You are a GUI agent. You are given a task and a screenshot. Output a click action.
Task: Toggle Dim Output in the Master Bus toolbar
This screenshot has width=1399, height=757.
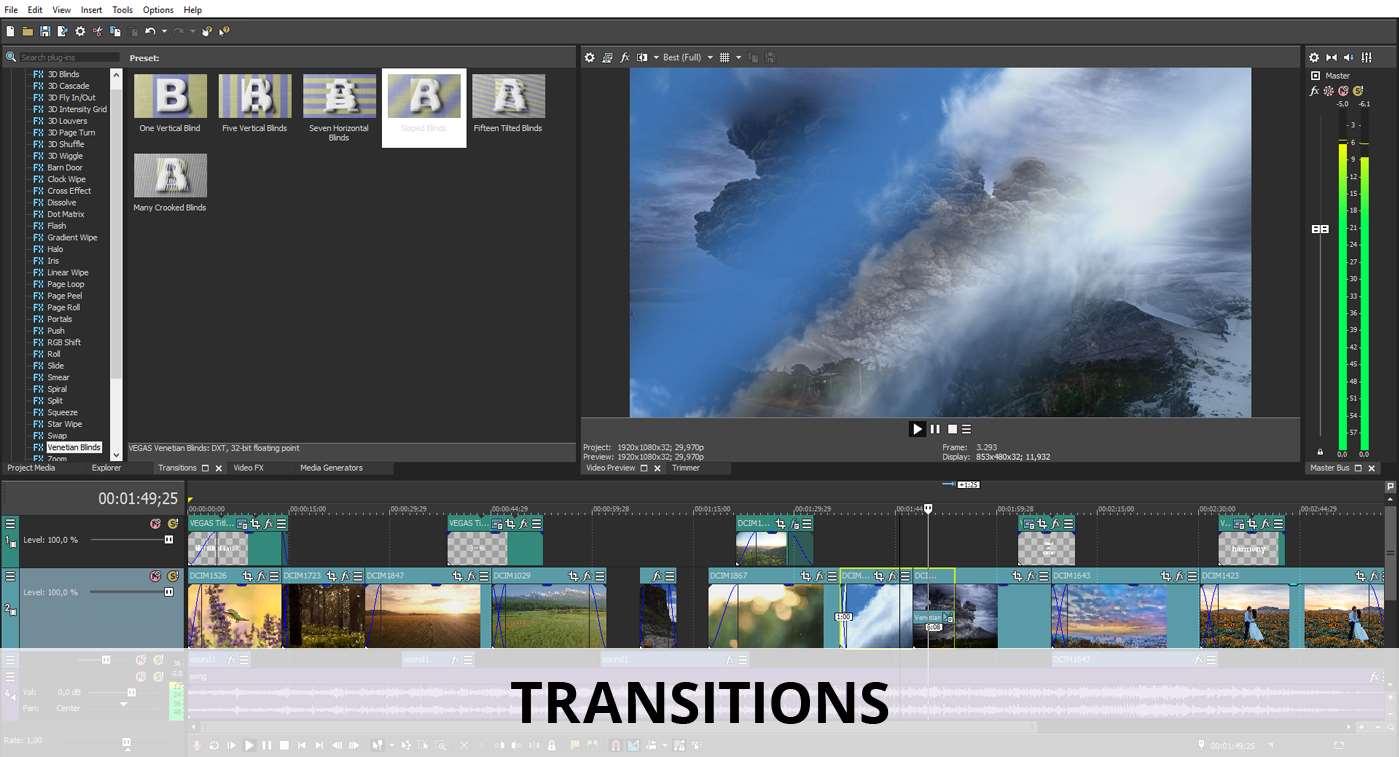pos(1349,58)
